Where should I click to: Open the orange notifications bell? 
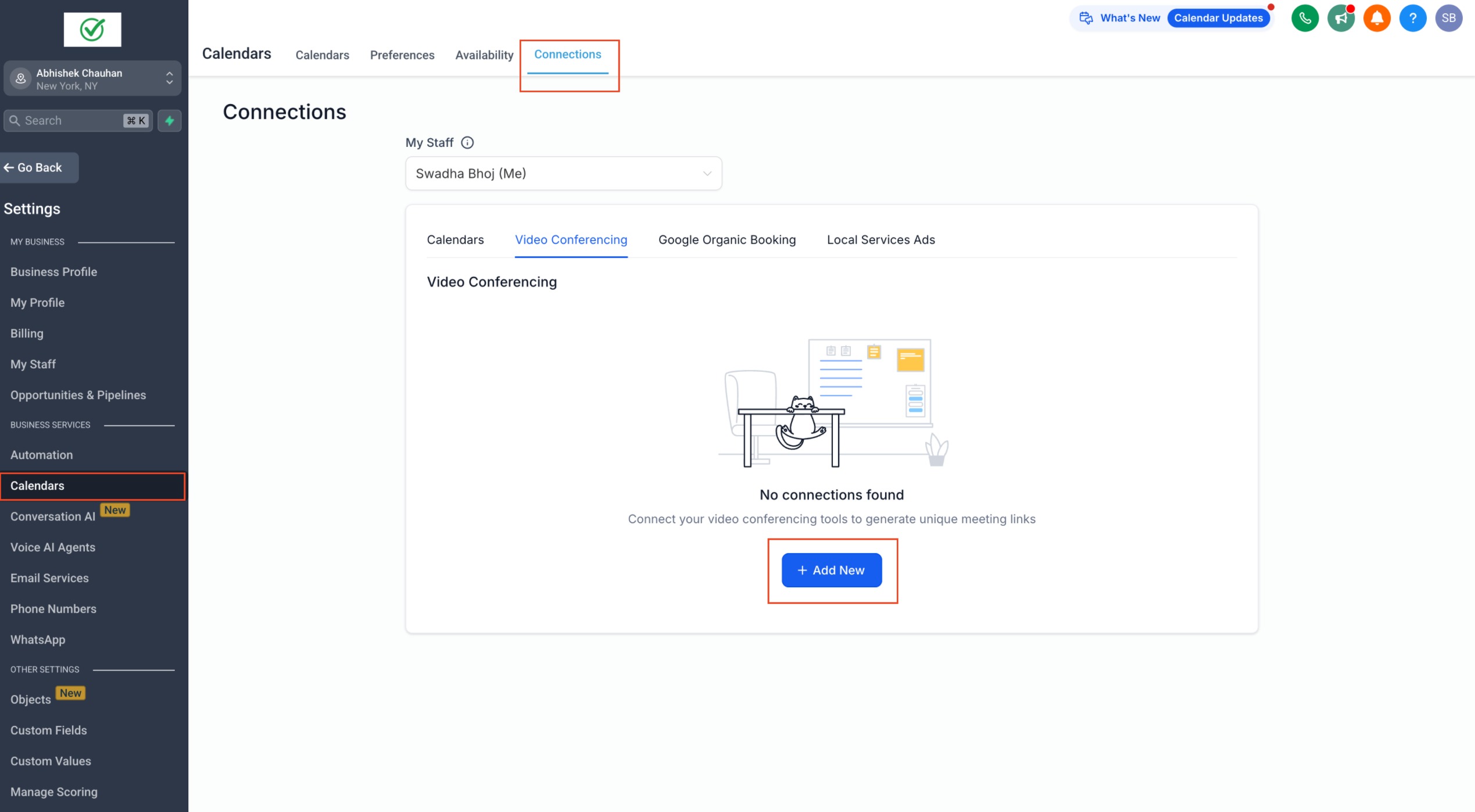[1377, 19]
